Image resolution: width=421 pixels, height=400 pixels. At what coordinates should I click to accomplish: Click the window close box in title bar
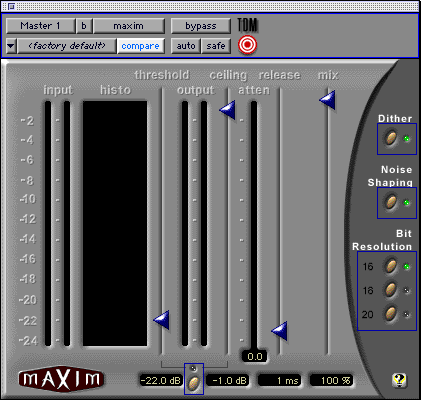pos(12,6)
